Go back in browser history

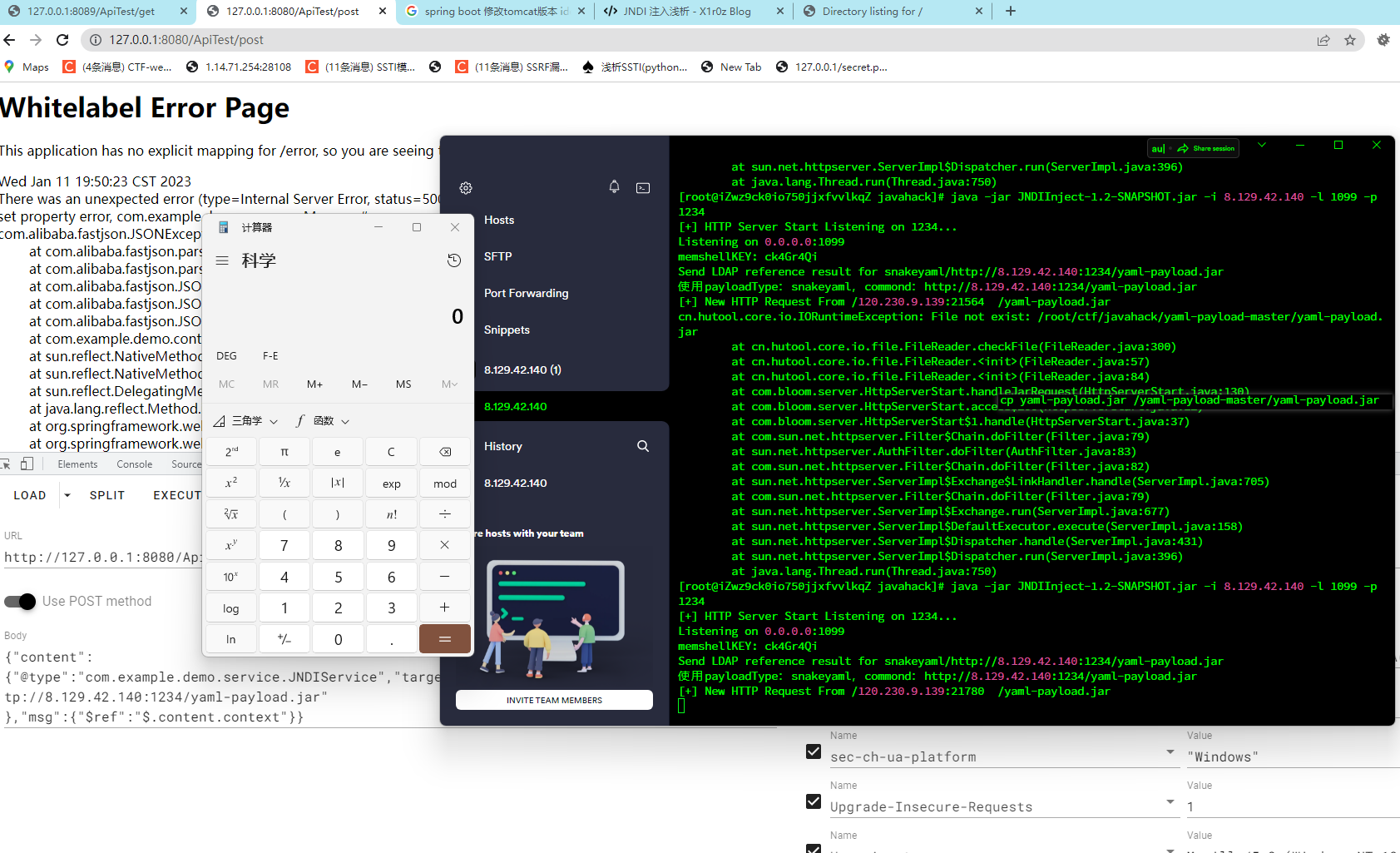[9, 39]
